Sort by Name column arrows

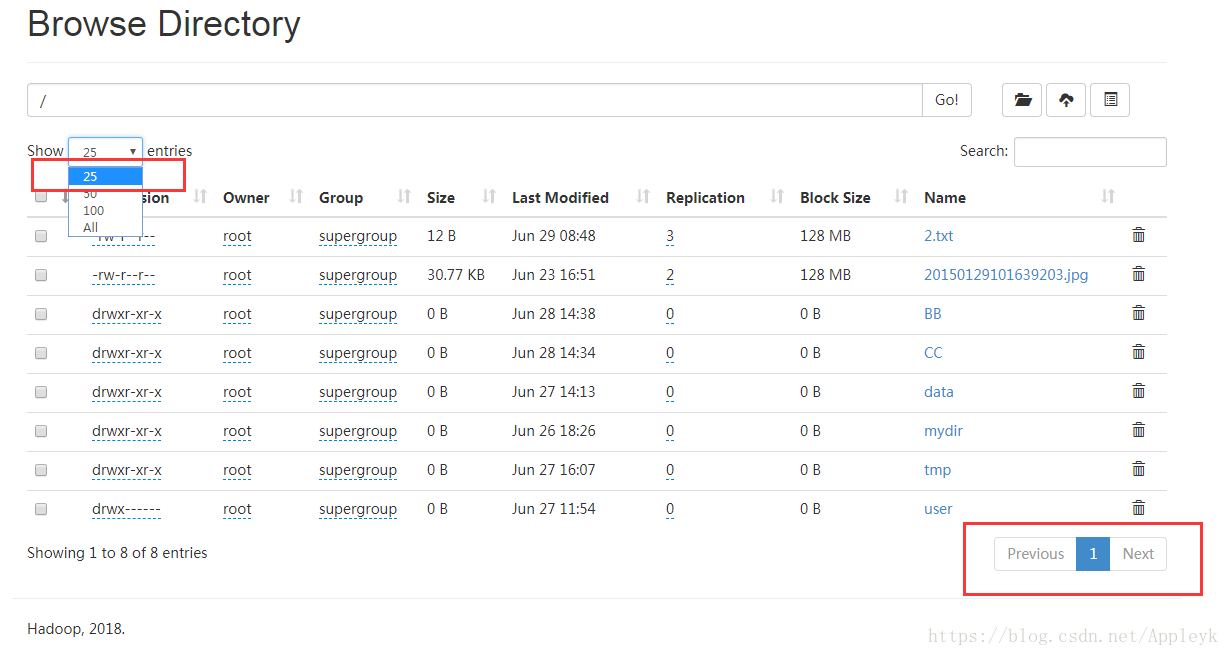click(1108, 197)
